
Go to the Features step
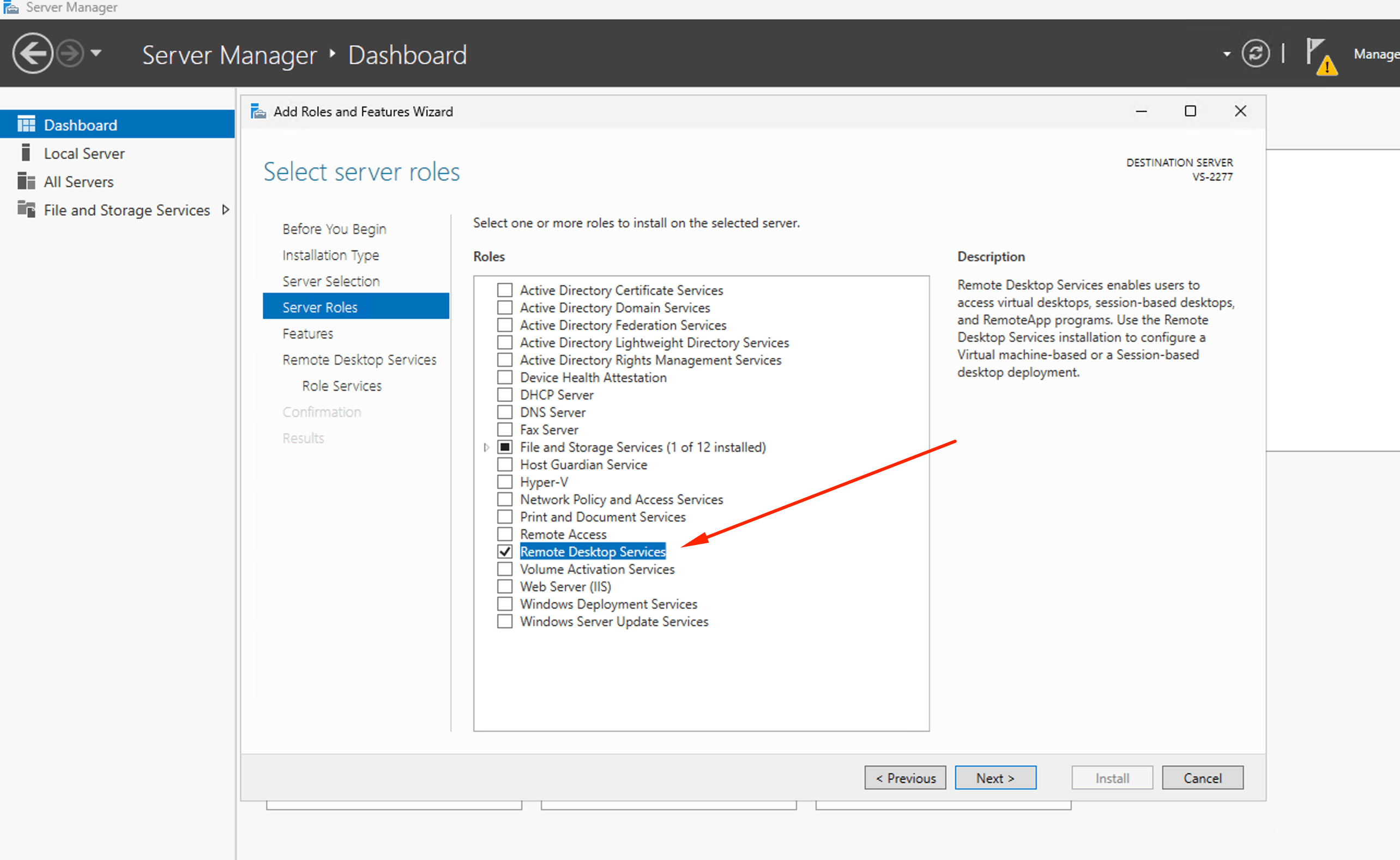pos(308,334)
